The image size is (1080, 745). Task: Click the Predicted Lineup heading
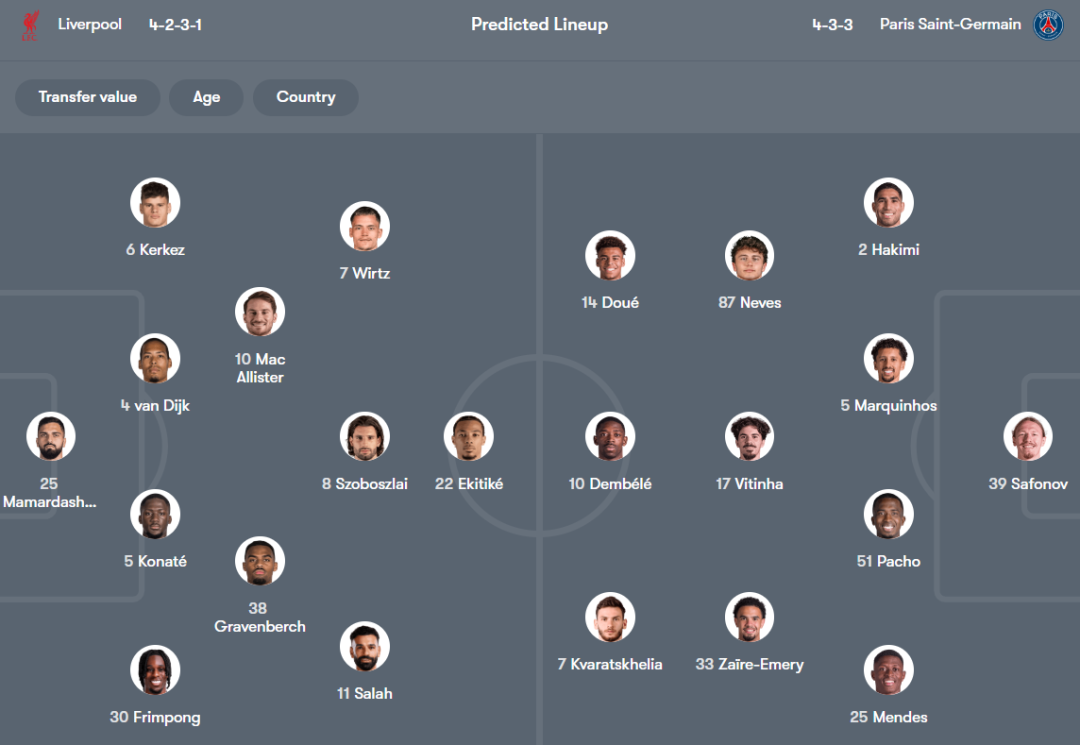click(539, 24)
